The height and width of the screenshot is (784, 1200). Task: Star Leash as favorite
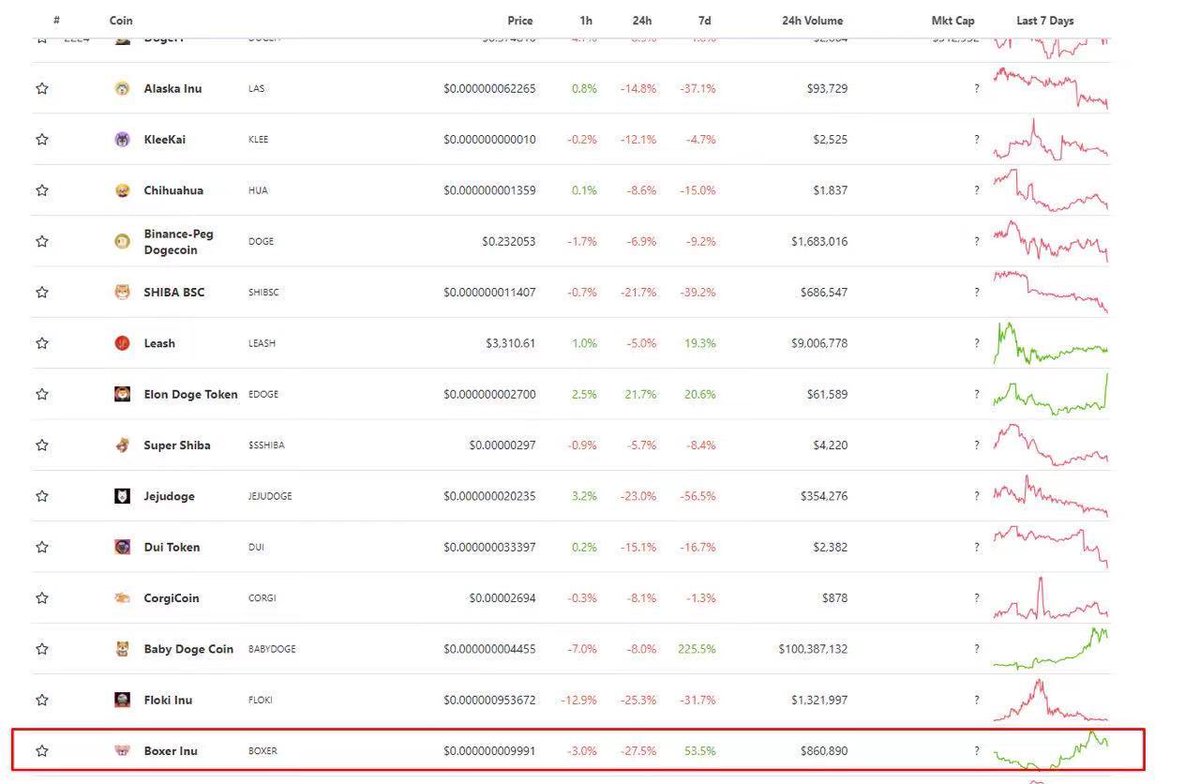click(42, 344)
